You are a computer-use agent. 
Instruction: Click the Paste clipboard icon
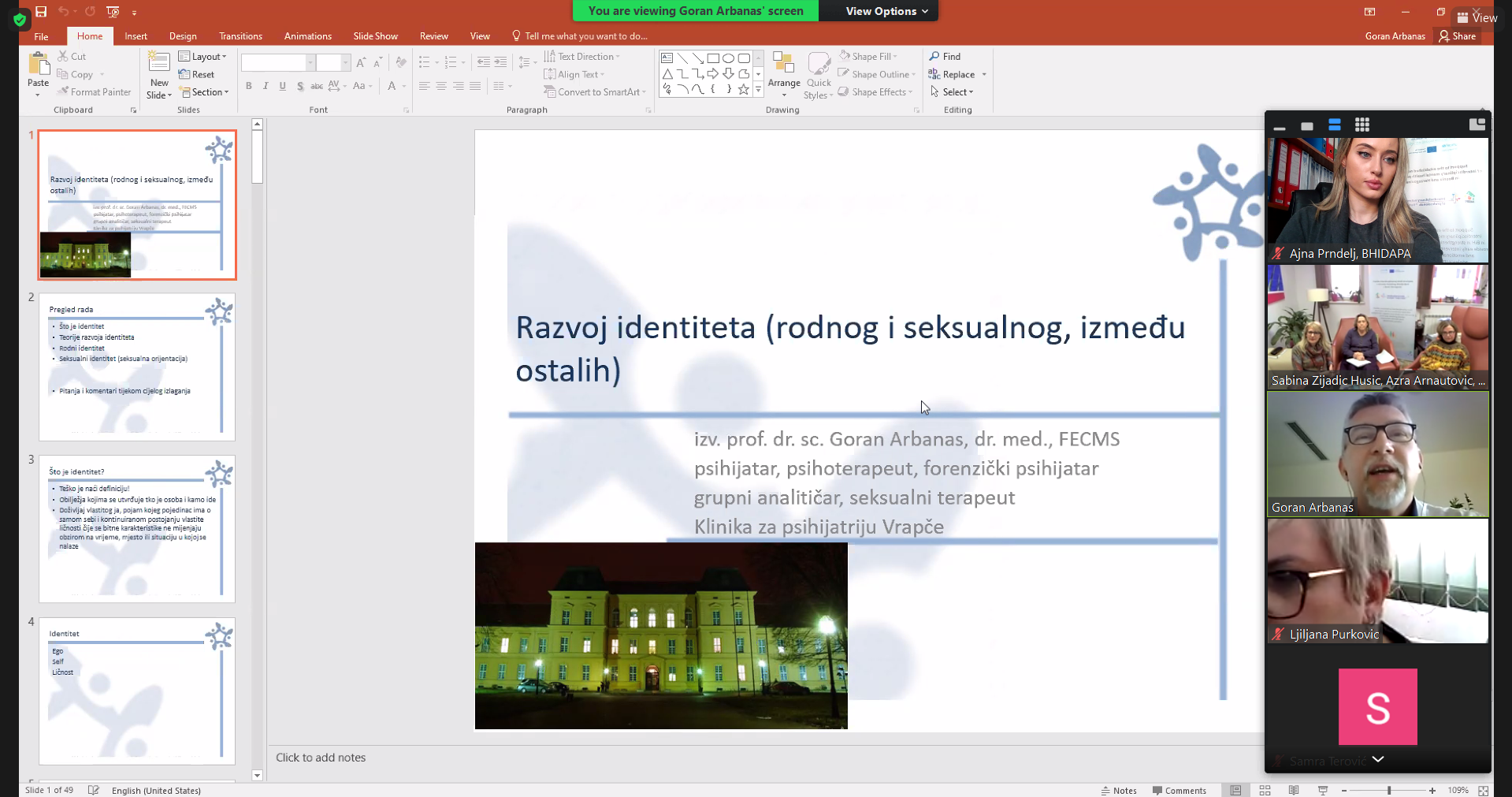[x=38, y=65]
